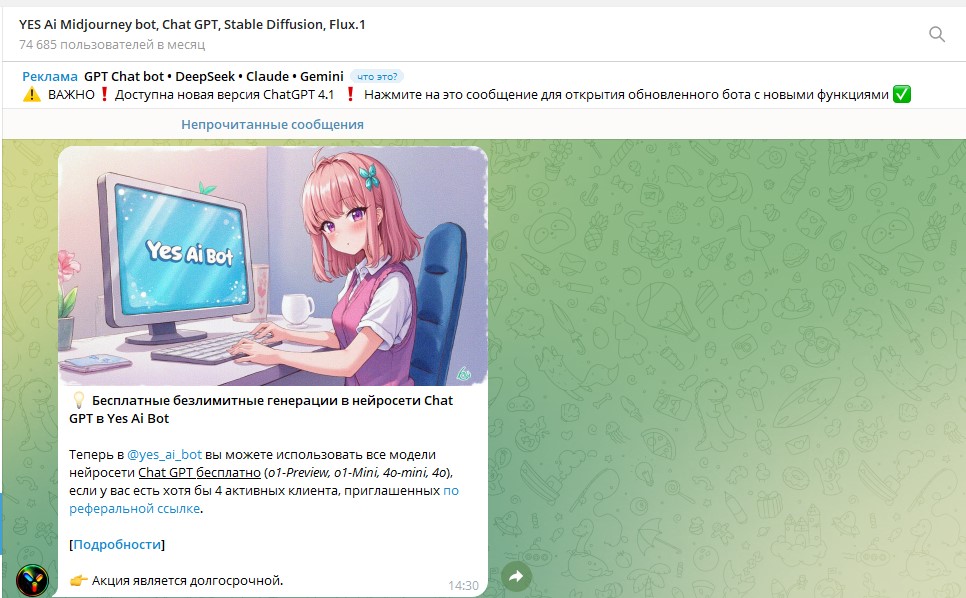Image resolution: width=966 pixels, height=598 pixels.
Task: Click the underlined 'Chat GPT бесплатно' text
Action: click(199, 472)
